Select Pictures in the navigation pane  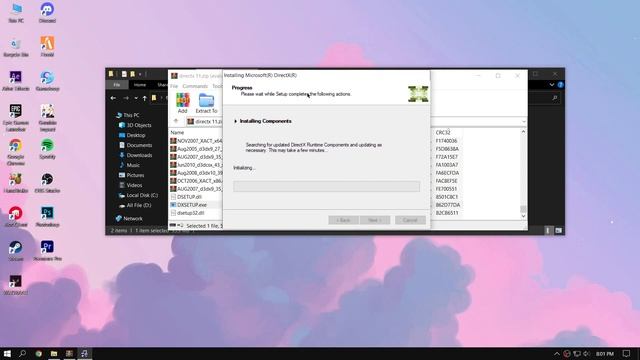(131, 175)
